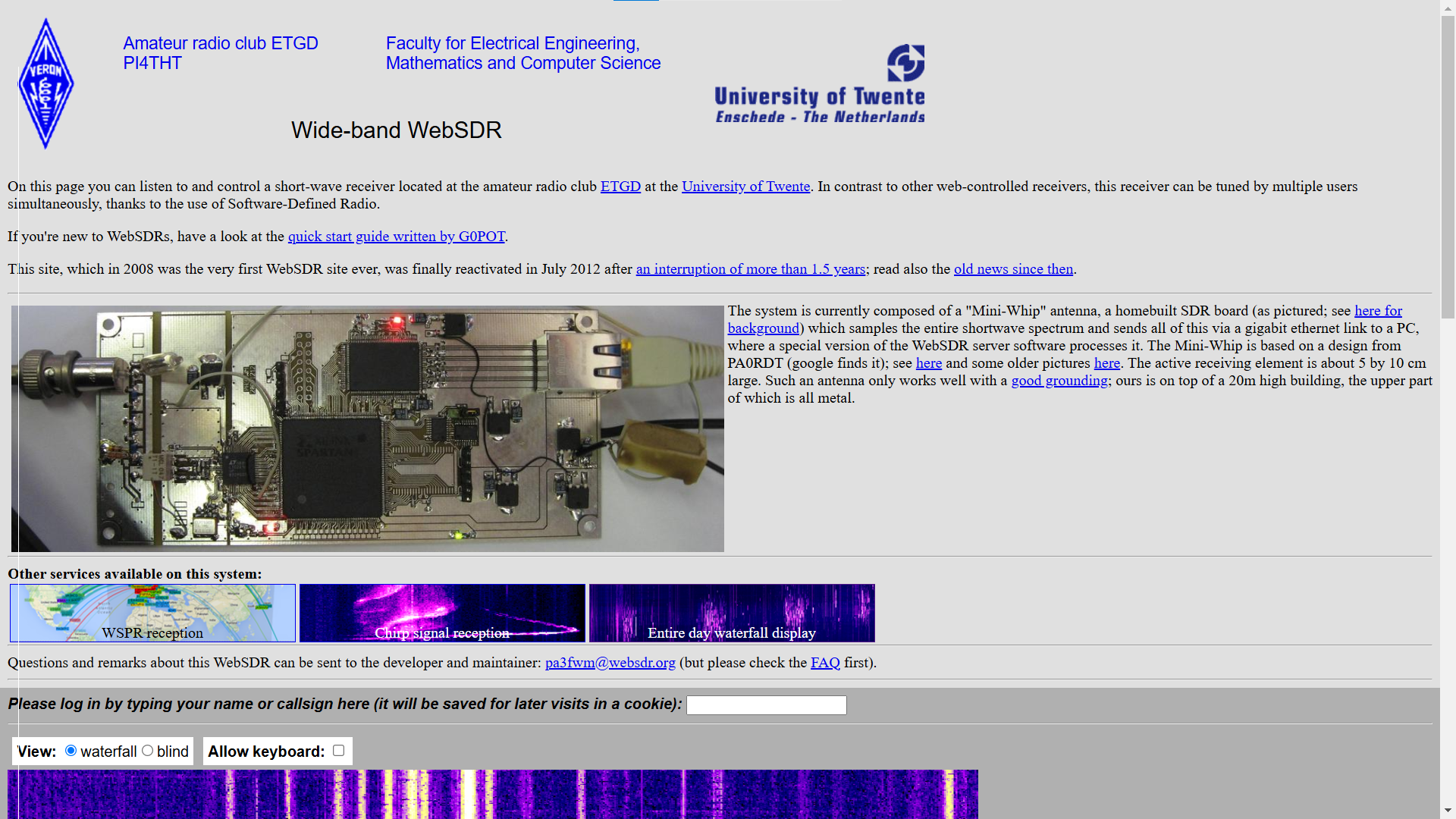
Task: Click the scrollbar up arrow
Action: 1448,8
